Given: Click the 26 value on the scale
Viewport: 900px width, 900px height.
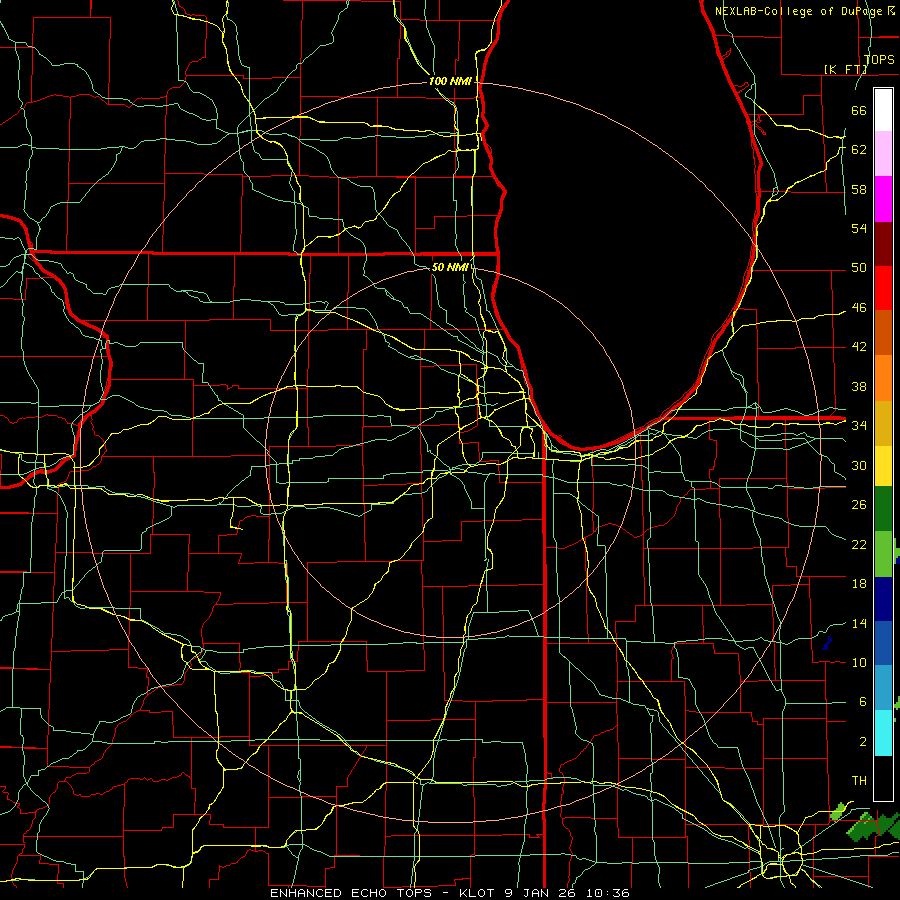Looking at the screenshot, I should [x=859, y=505].
